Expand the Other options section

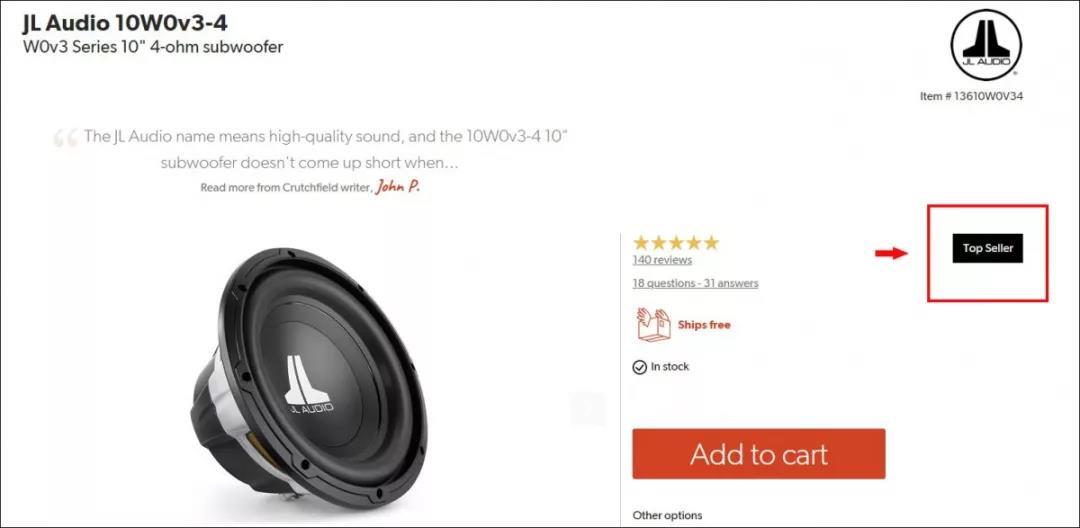[x=667, y=515]
